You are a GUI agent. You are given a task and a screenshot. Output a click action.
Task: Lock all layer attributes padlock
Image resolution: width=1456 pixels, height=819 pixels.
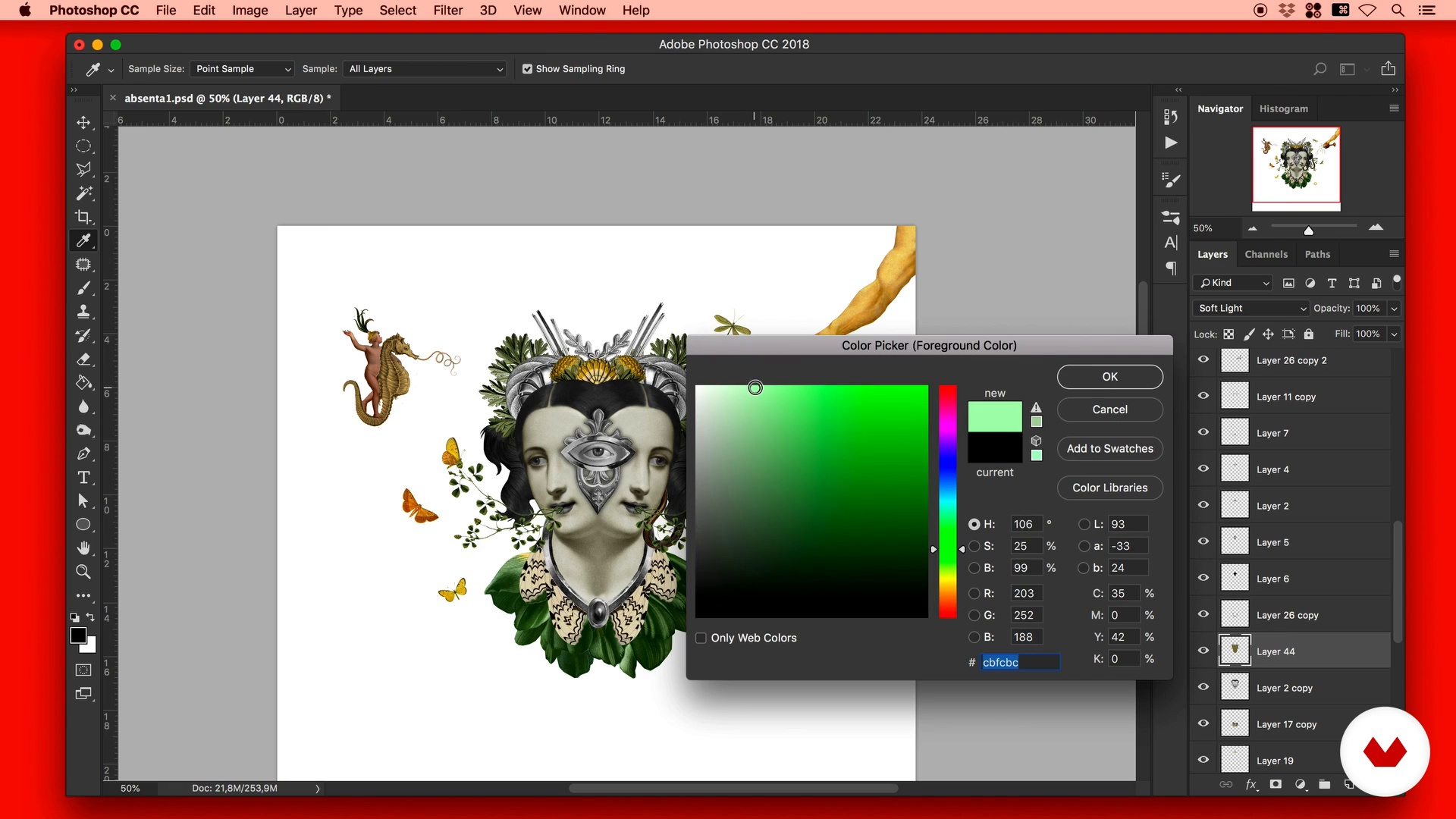(1308, 334)
